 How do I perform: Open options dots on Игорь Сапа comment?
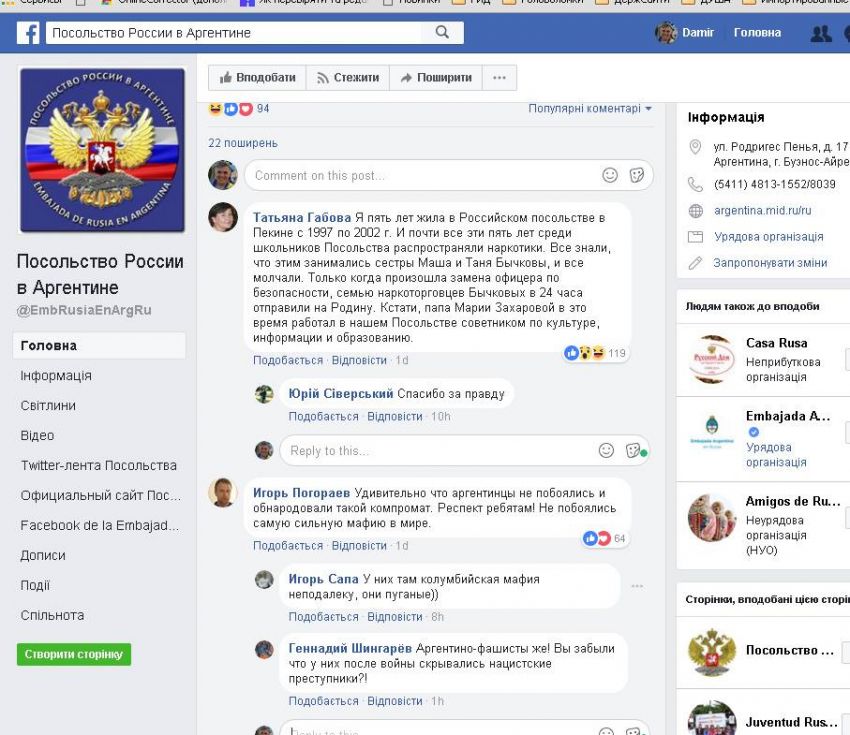637,586
